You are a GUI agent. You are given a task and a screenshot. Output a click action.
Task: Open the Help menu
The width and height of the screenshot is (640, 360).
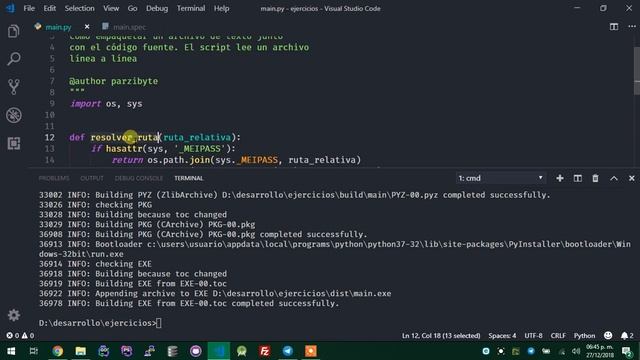(221, 8)
